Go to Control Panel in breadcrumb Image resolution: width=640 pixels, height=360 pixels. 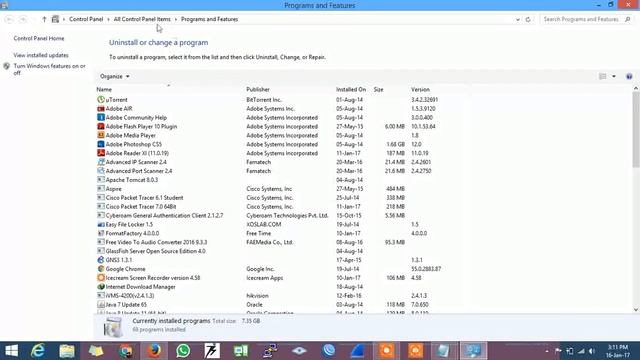[86, 19]
